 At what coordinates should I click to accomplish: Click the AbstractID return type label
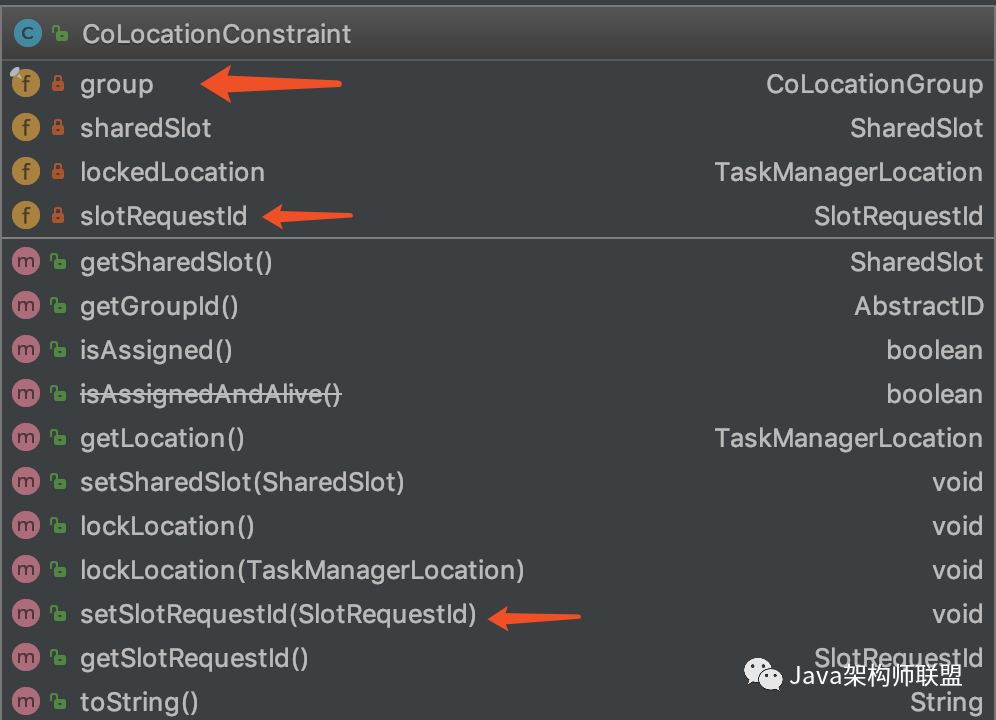pyautogui.click(x=918, y=306)
